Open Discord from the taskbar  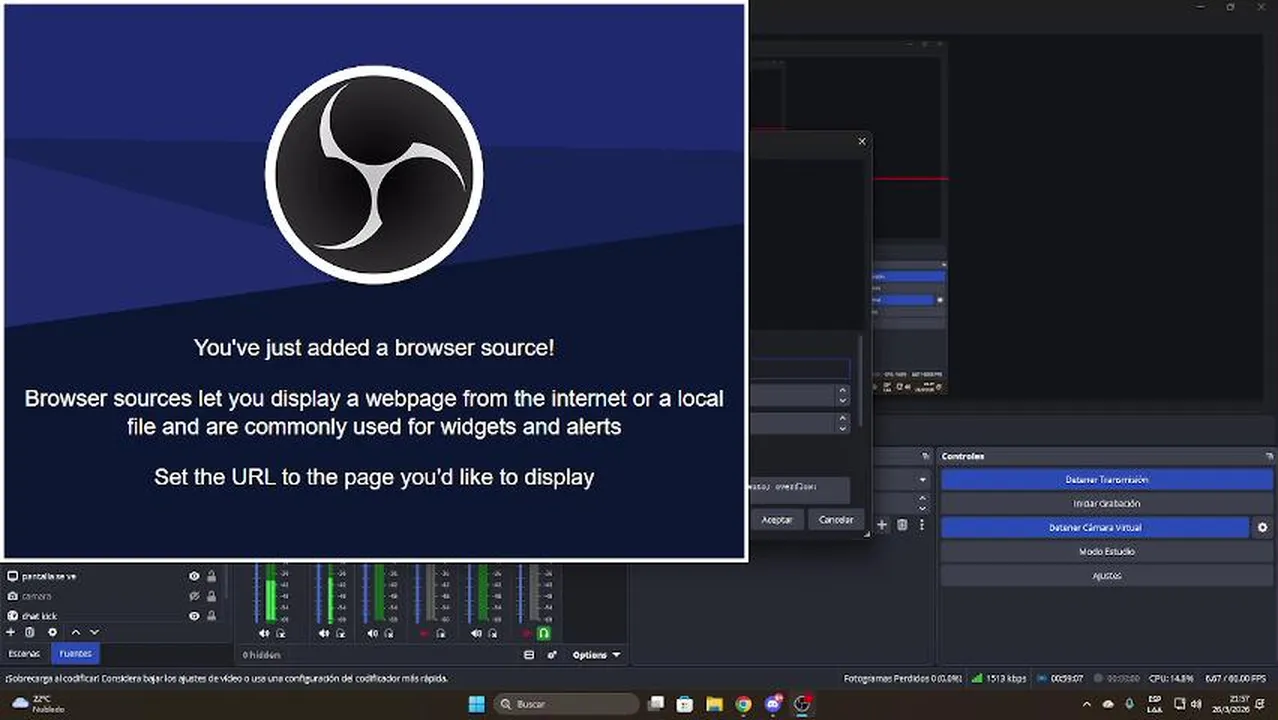(x=772, y=704)
